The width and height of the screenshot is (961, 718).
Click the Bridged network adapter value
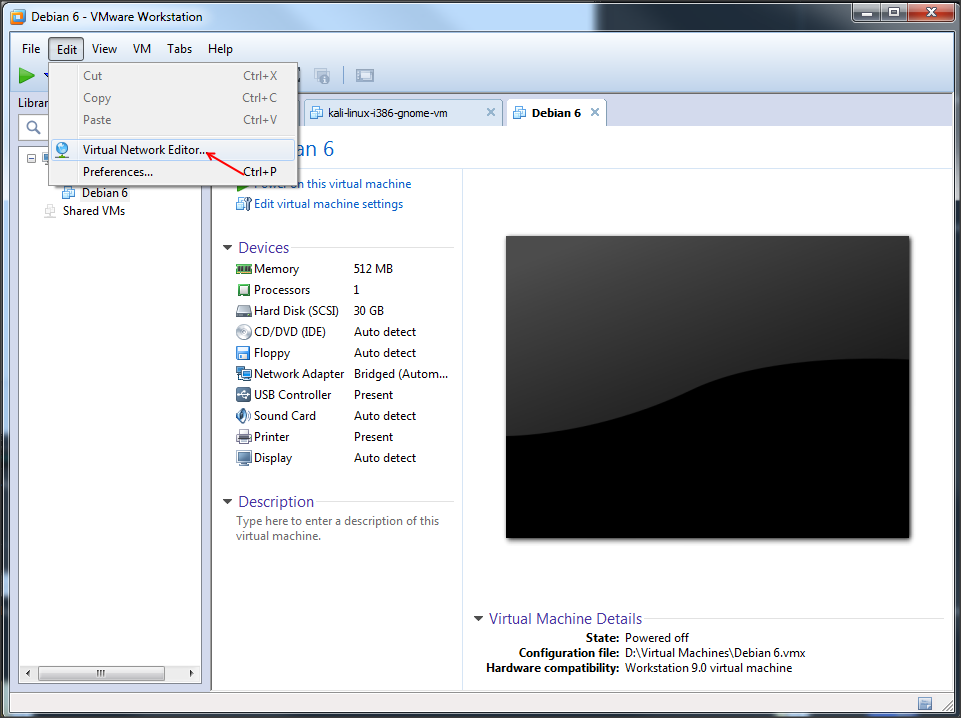pos(401,374)
